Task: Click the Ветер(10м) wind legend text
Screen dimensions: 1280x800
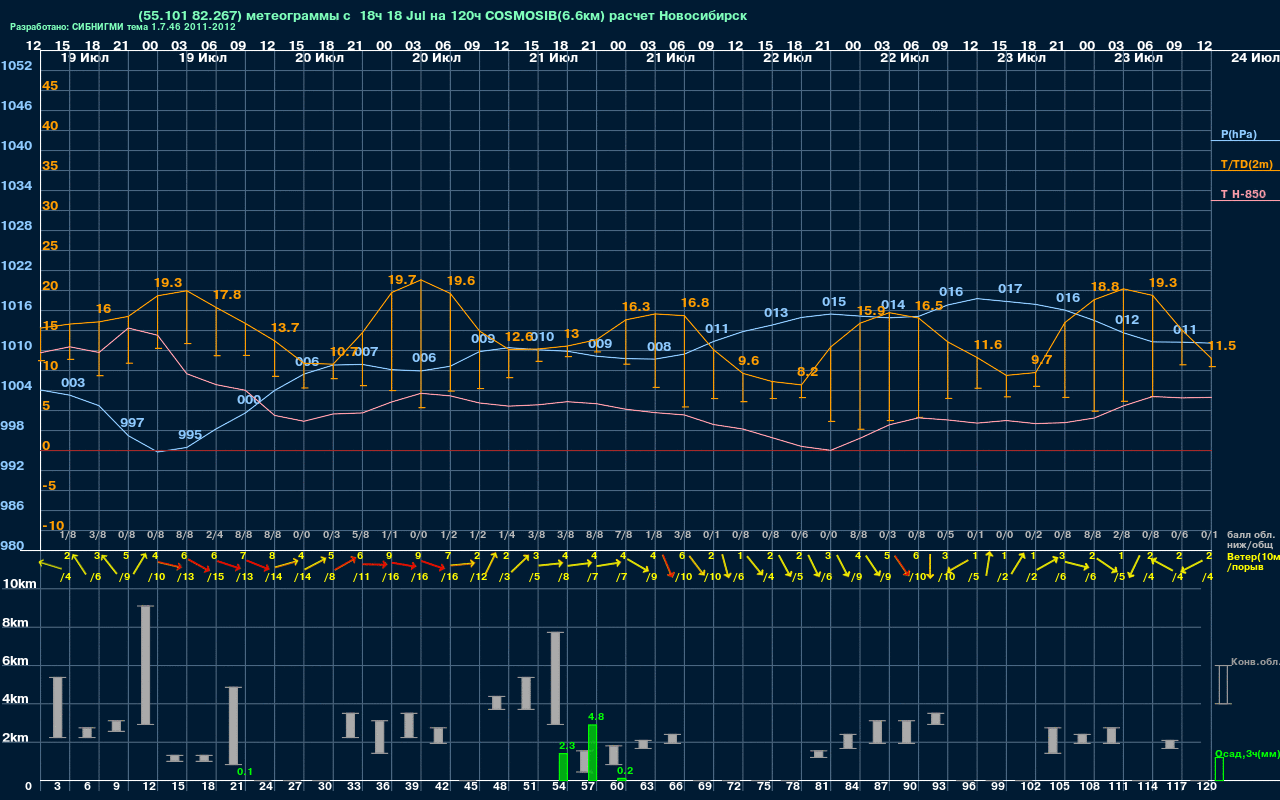Action: coord(1253,556)
